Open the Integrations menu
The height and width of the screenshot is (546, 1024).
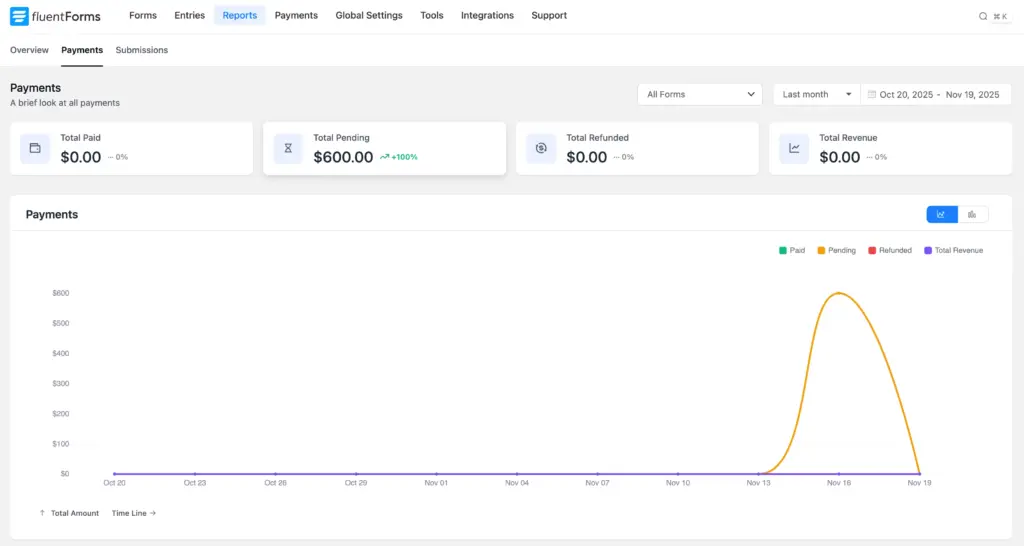click(487, 15)
